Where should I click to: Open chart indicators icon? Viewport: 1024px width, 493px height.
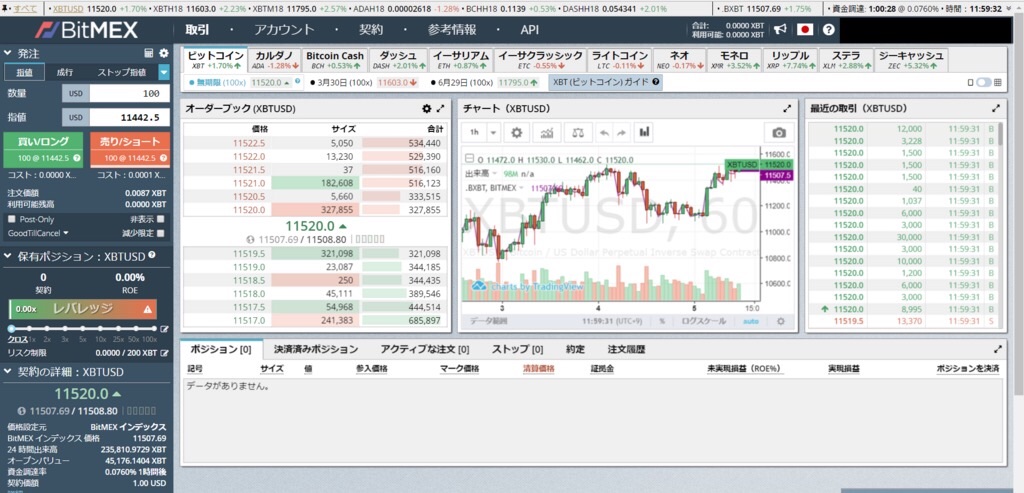[547, 133]
